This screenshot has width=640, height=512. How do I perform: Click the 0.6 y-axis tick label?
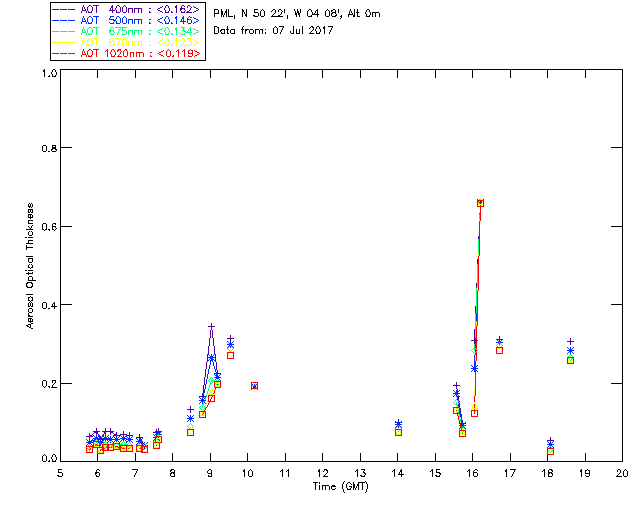pos(49,227)
